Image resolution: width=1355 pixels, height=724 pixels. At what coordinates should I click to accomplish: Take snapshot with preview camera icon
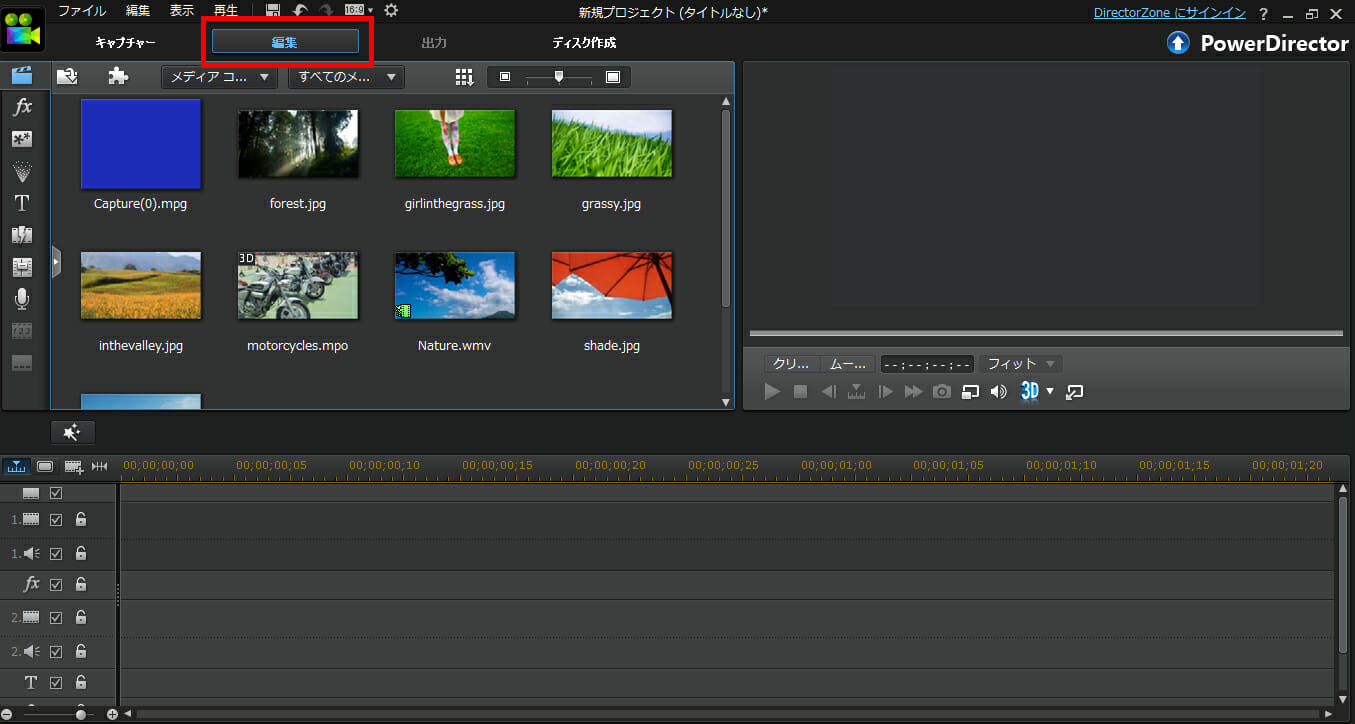coord(942,392)
